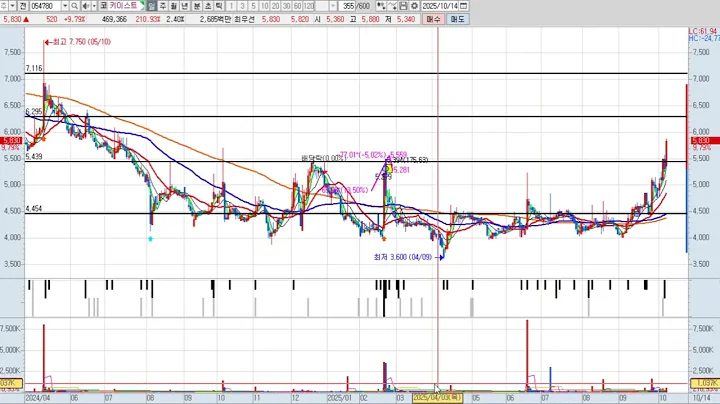Select the 초 (second) chart period
720x404 pixels.
click(x=208, y=6)
